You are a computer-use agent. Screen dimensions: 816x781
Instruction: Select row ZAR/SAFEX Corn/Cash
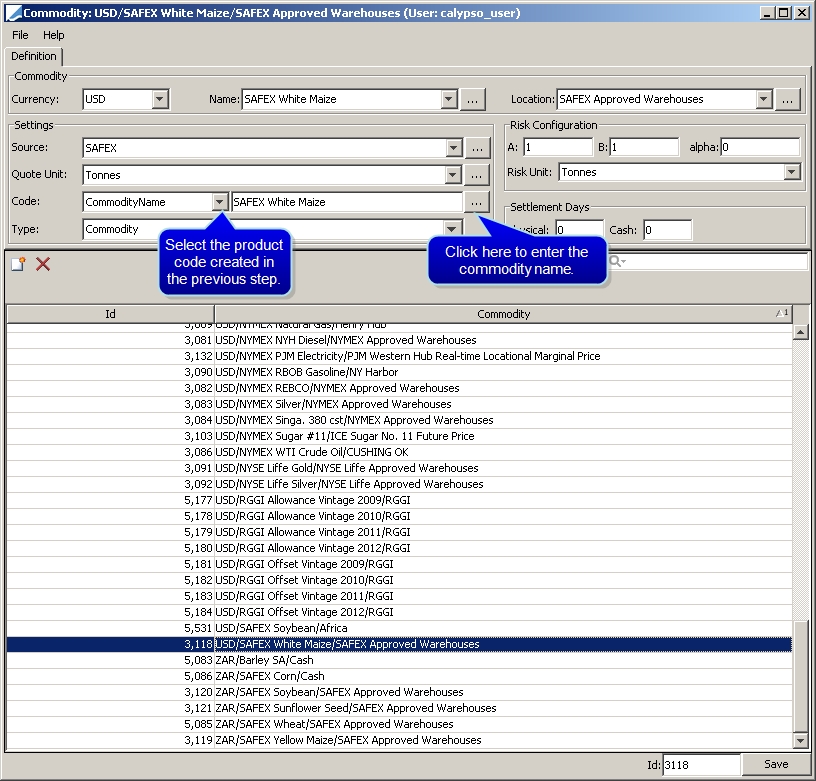tap(399, 676)
